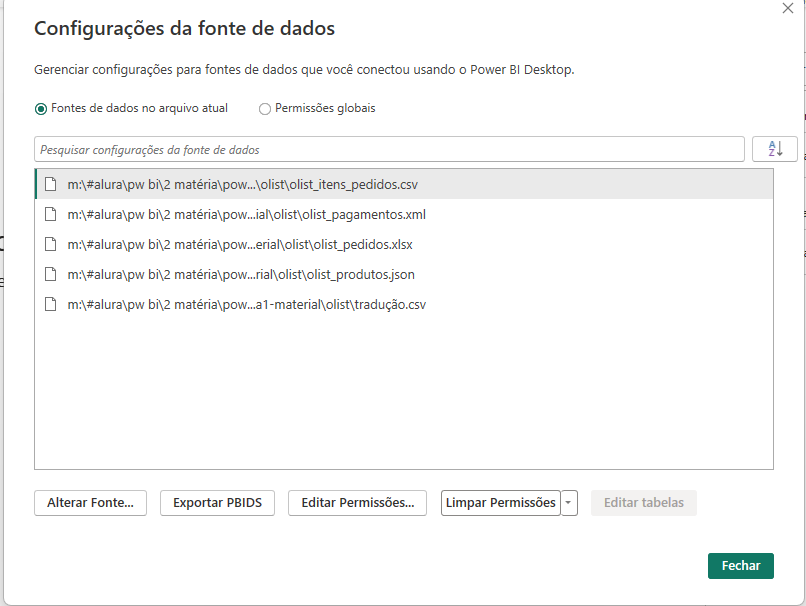Select the olist_pagamentos.xml path text
Viewport: 806px width, 606px height.
click(x=247, y=214)
